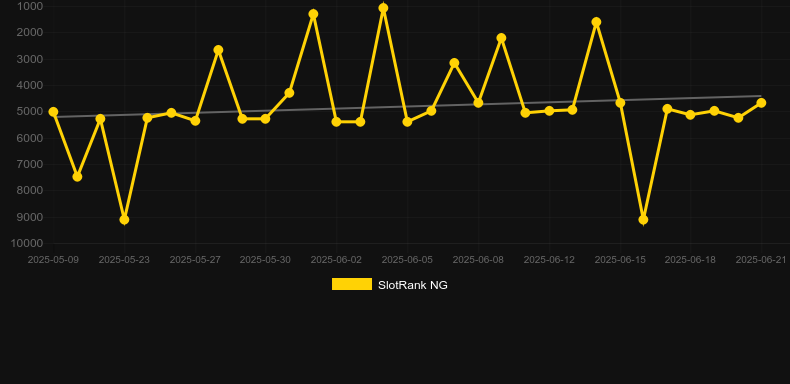Select the 9000-rank low point at 2025-05-23
The width and height of the screenshot is (790, 384).
(x=124, y=220)
